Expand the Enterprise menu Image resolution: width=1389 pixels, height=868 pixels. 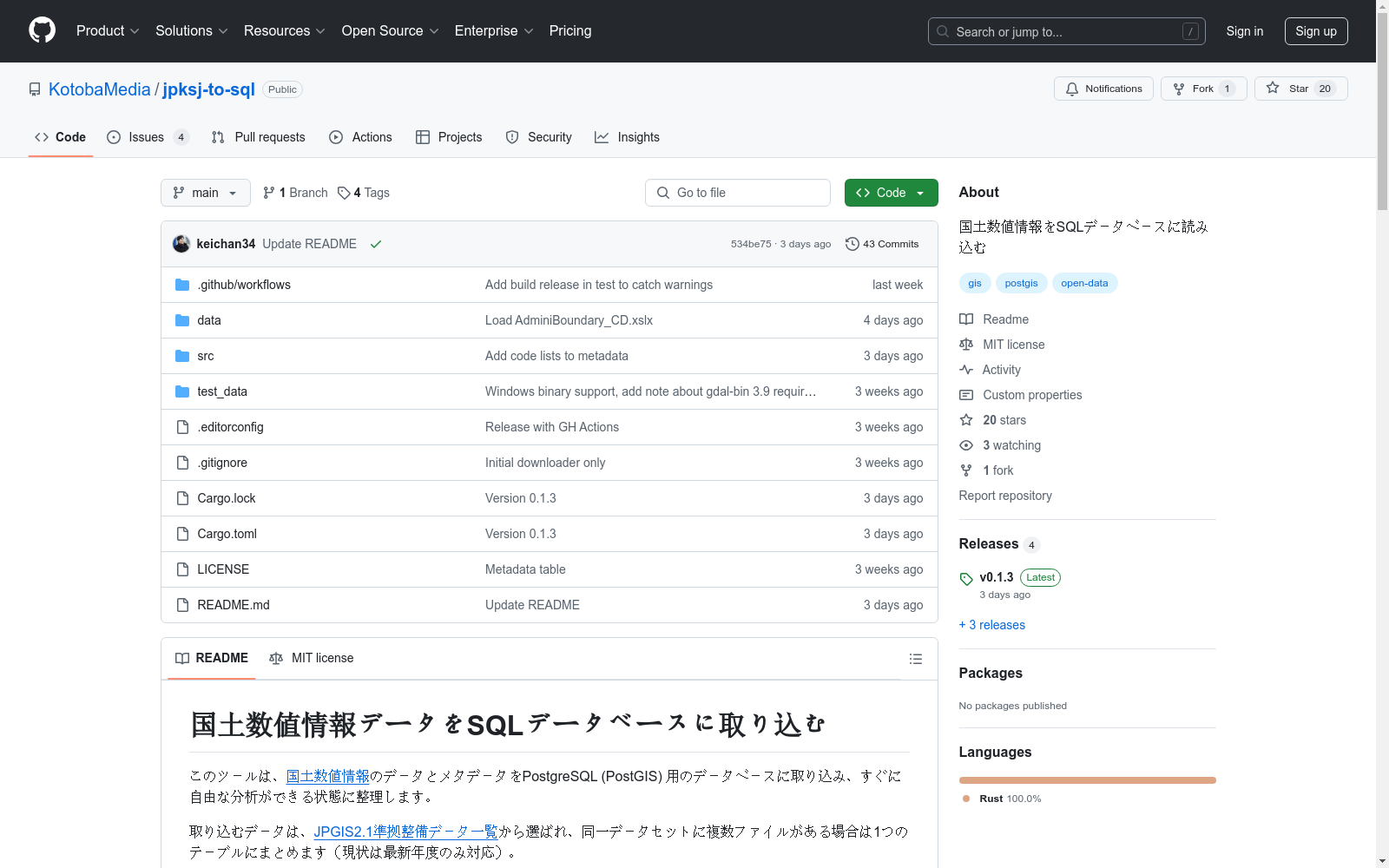(x=494, y=30)
